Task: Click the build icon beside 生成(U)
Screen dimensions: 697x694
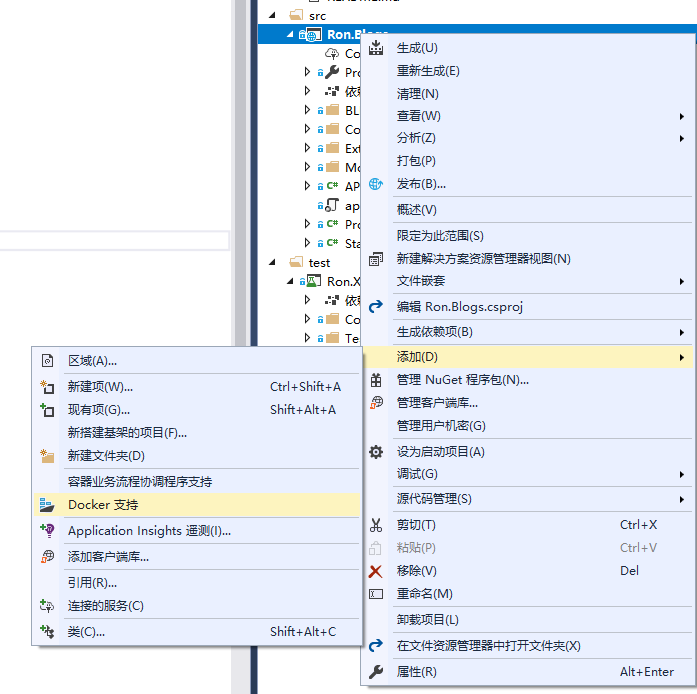Action: point(376,48)
